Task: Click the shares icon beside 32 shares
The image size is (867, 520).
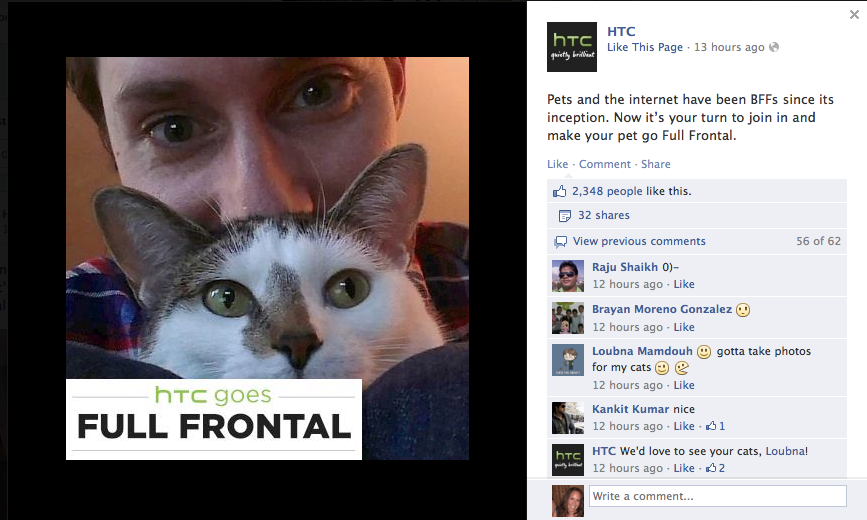Action: pyautogui.click(x=565, y=216)
